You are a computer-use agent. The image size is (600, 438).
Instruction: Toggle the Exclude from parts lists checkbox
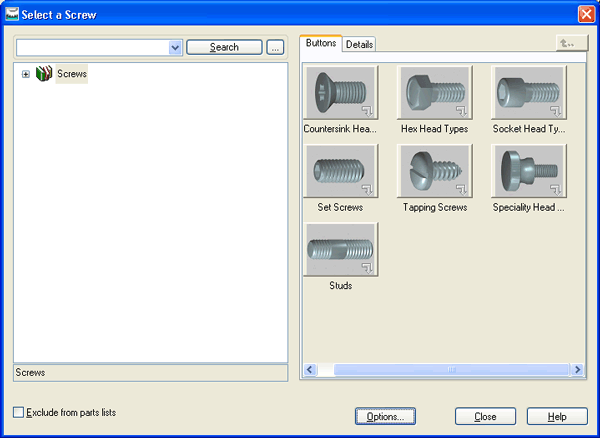pos(19,412)
